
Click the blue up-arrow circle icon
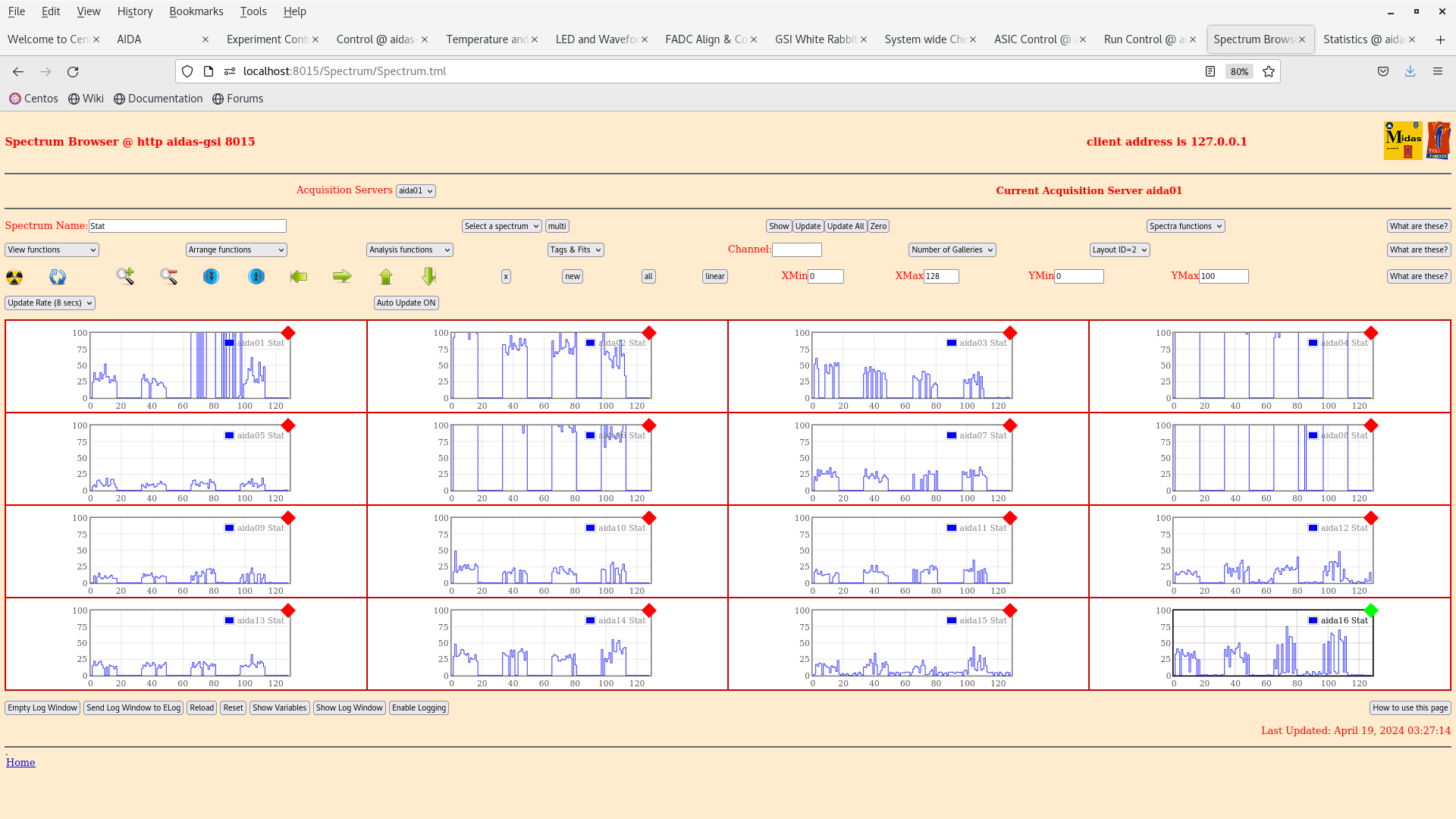click(x=256, y=277)
